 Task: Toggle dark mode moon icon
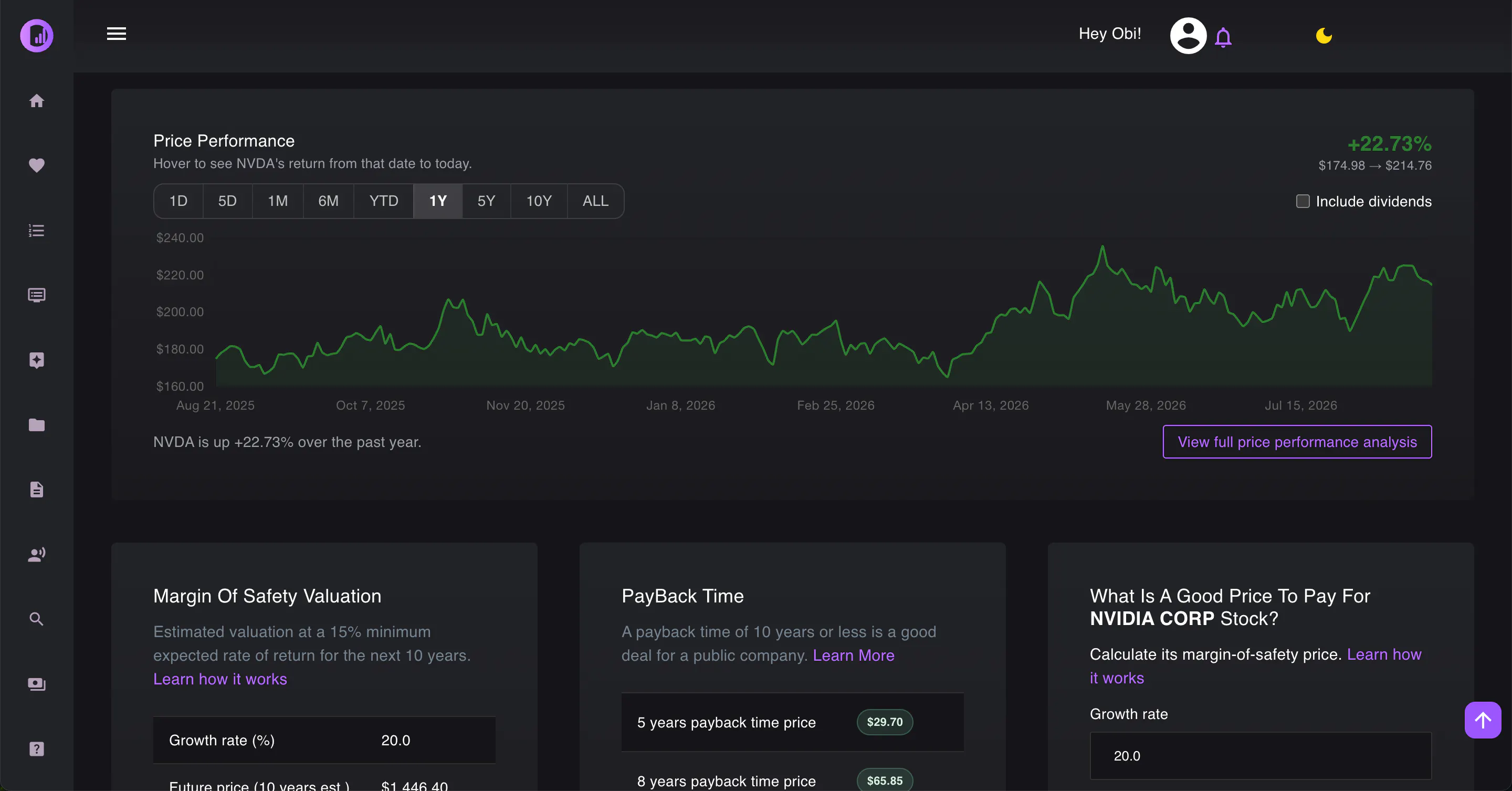coord(1324,36)
